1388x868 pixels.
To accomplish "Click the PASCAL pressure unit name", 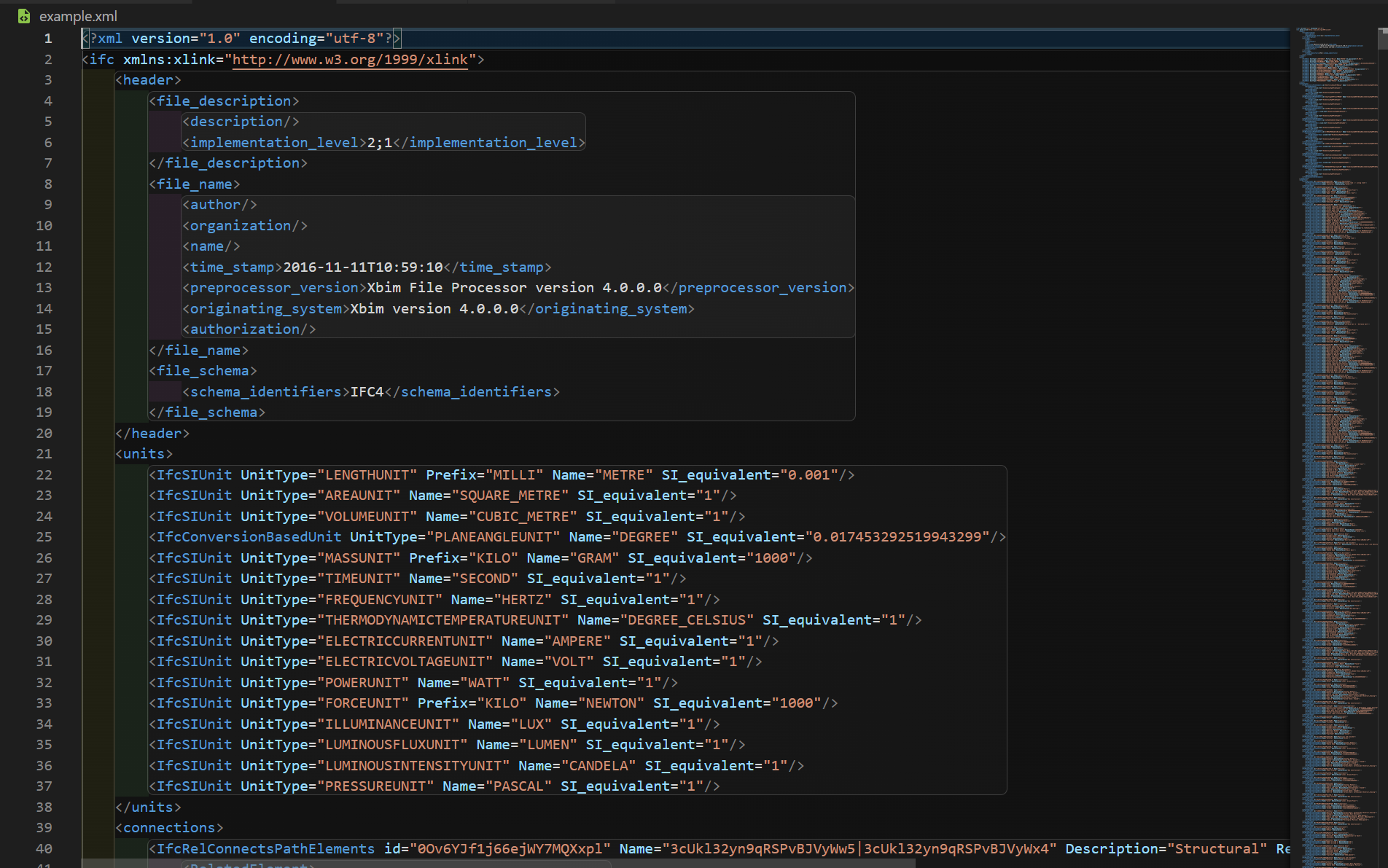I will point(520,786).
